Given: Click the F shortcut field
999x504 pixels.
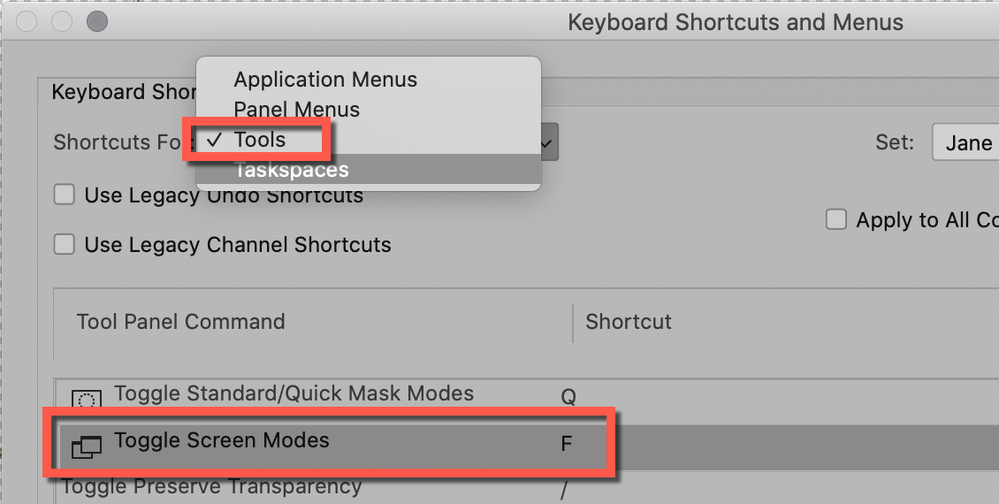Looking at the screenshot, I should pos(566,442).
